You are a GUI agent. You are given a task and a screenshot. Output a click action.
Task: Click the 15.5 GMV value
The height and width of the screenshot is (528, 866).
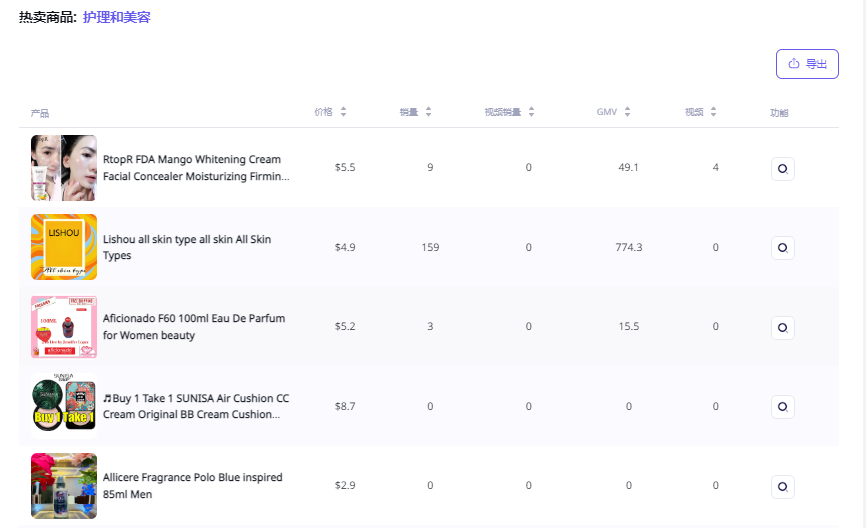tap(629, 326)
